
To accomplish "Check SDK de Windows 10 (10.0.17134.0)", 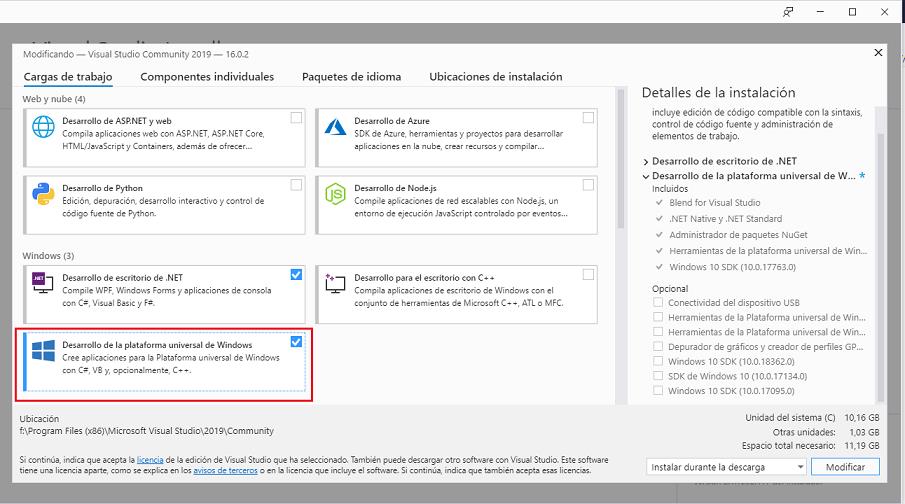I will [x=658, y=376].
